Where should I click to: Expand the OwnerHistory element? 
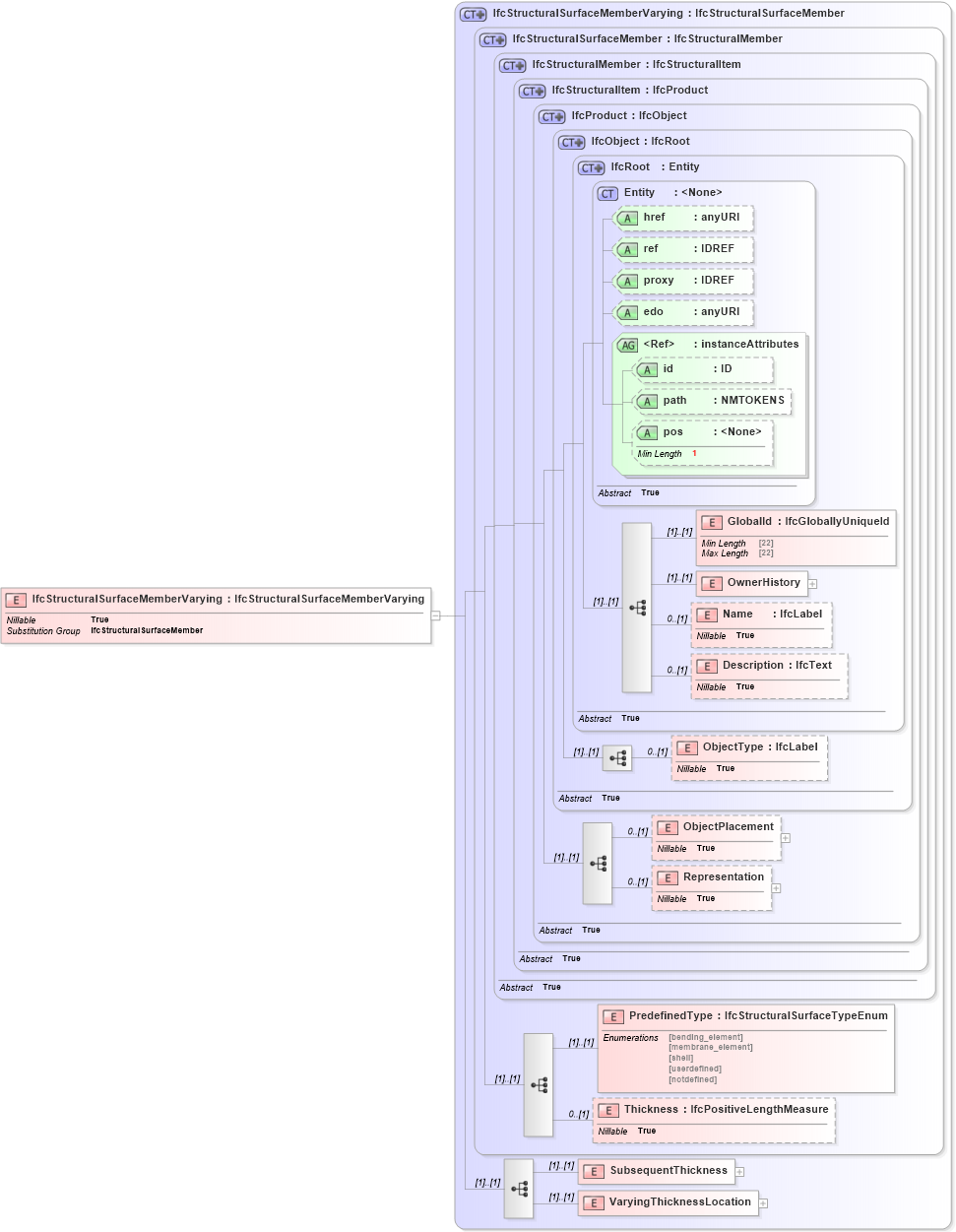tap(813, 583)
